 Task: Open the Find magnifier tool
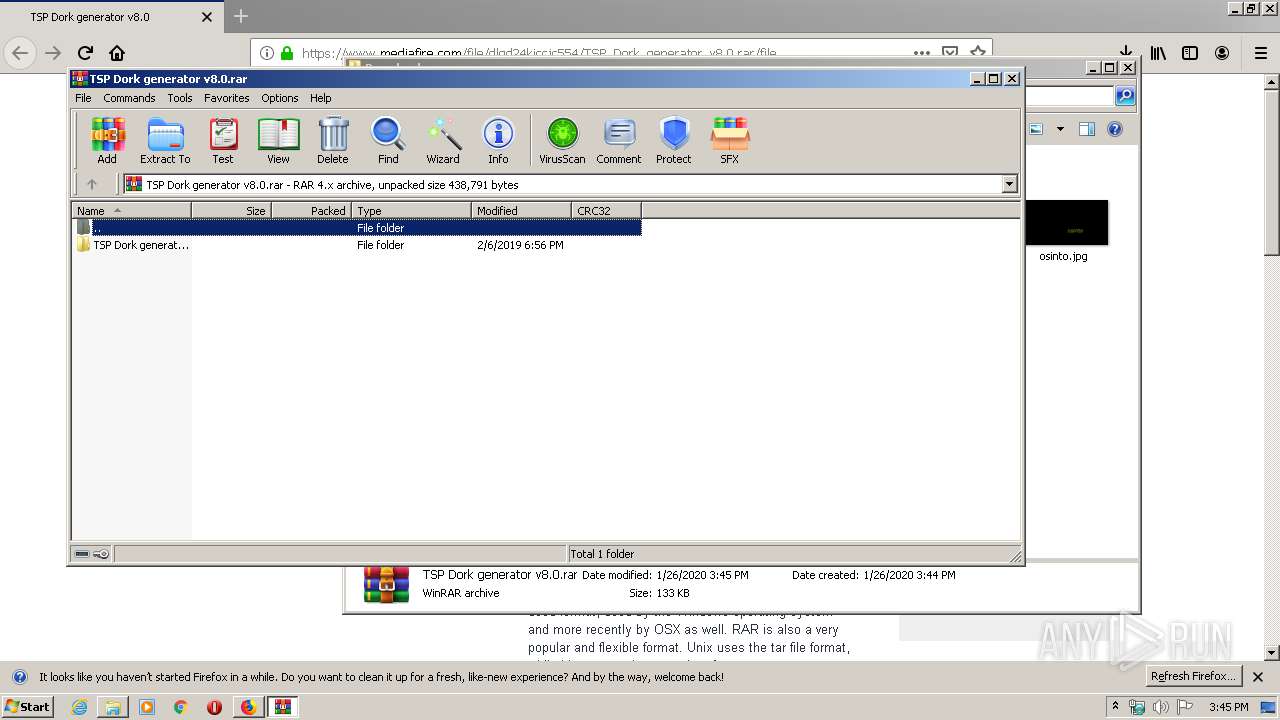(x=388, y=140)
